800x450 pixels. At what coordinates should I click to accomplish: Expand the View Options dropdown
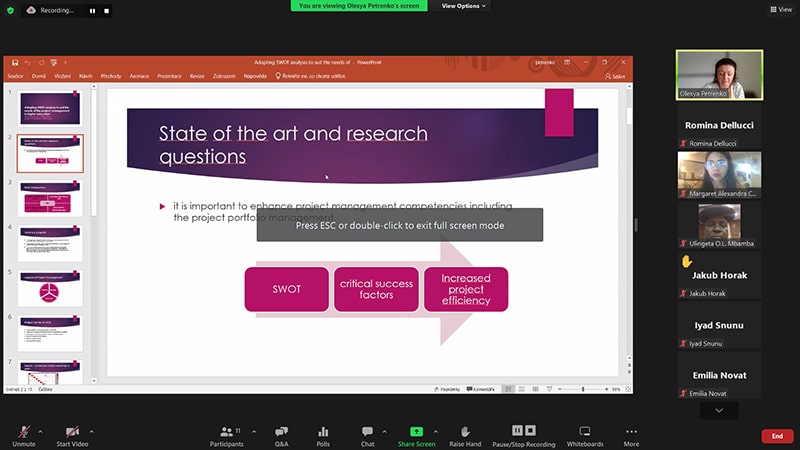[x=464, y=6]
